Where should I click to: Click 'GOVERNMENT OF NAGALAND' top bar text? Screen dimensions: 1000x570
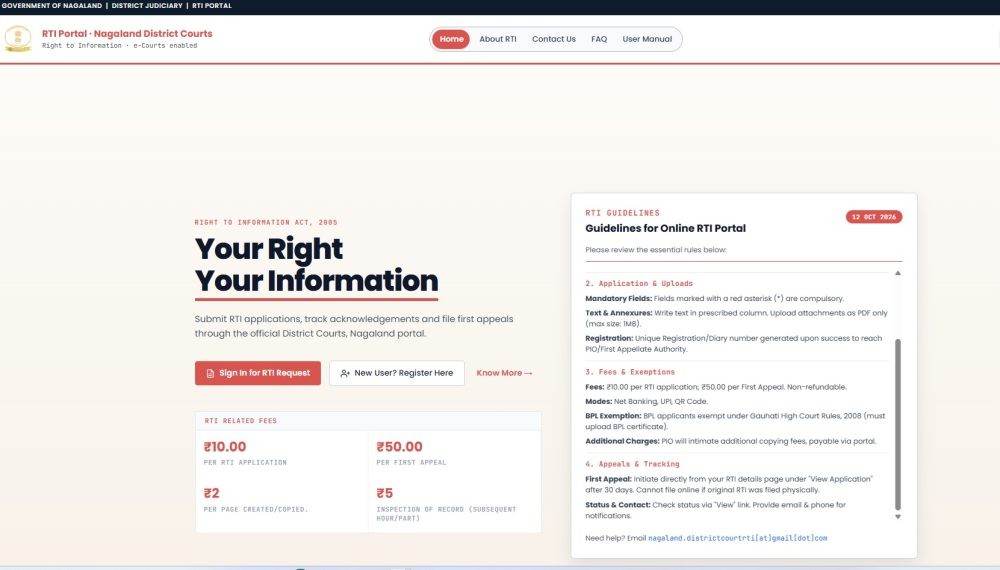52,6
